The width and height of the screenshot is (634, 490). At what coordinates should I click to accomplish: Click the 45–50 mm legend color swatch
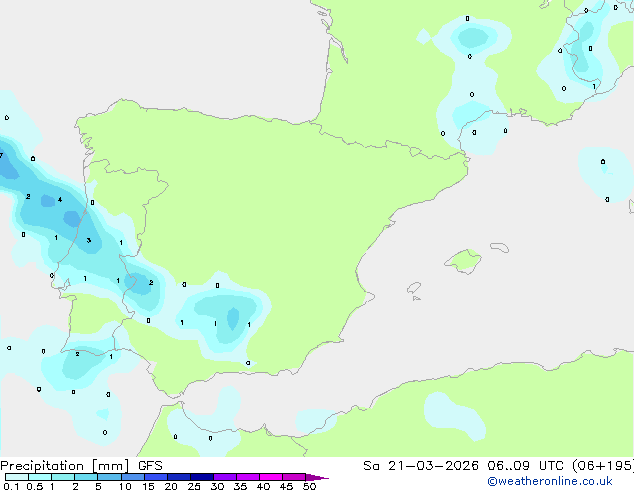pyautogui.click(x=294, y=477)
